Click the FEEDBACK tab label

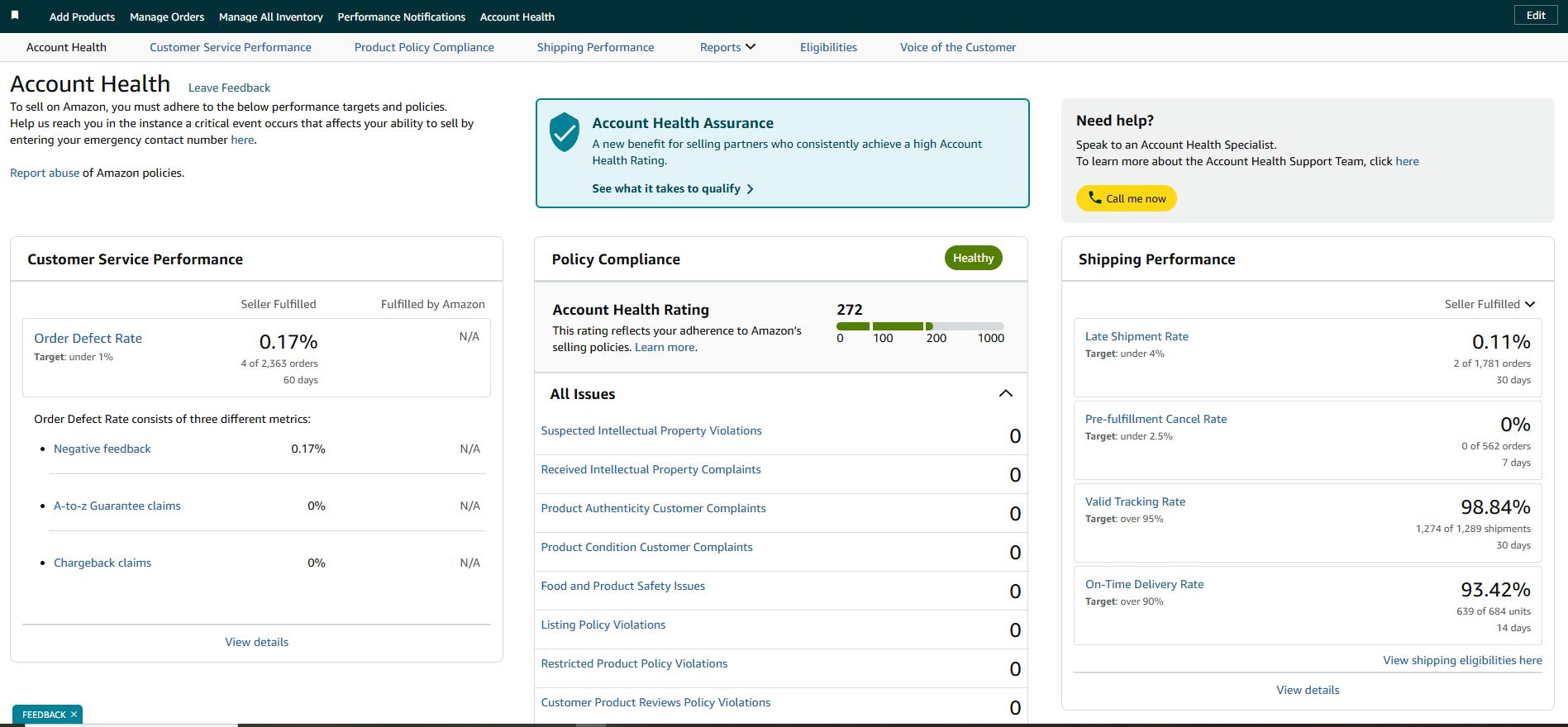[44, 715]
